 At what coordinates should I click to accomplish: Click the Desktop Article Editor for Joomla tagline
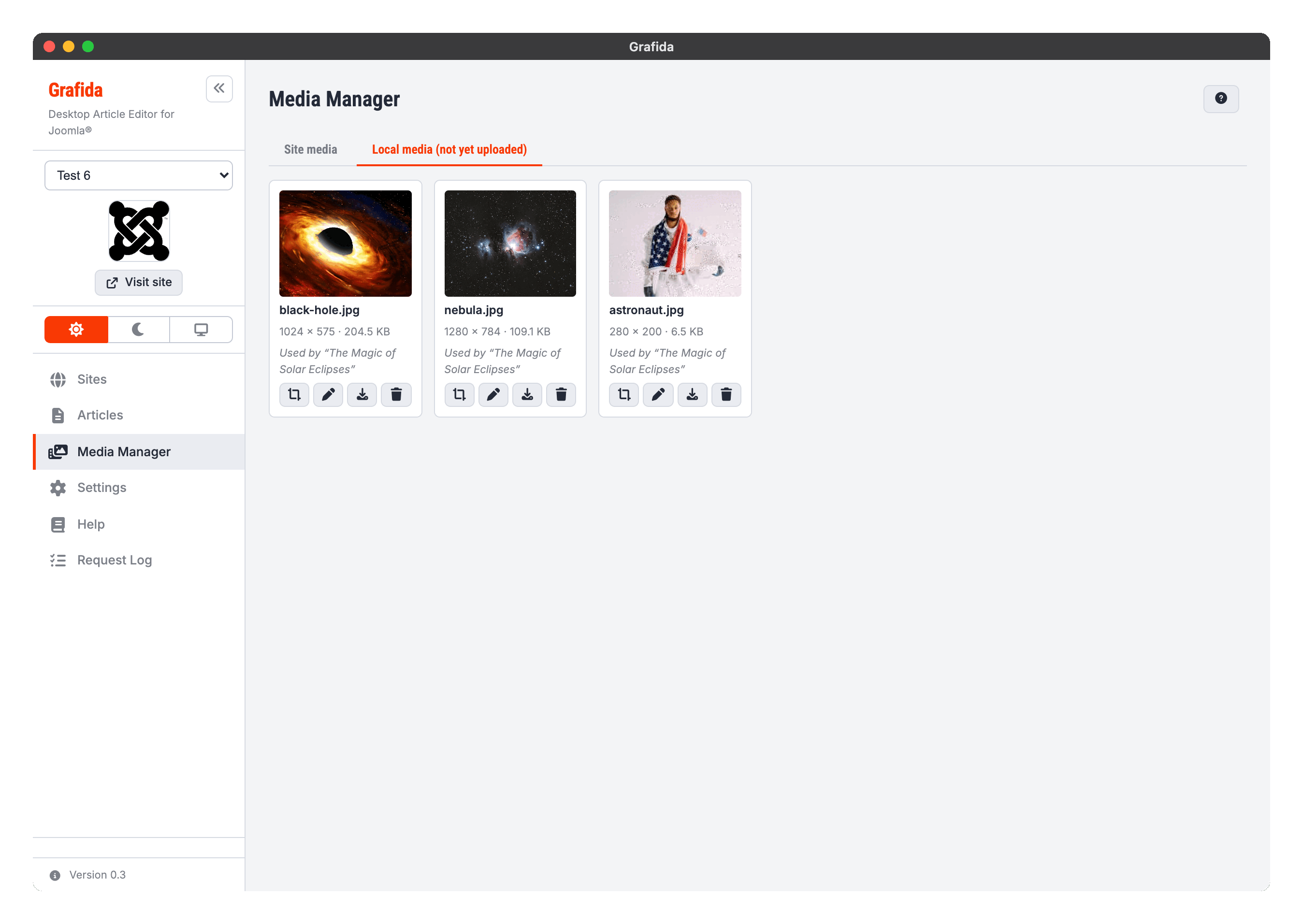(112, 122)
